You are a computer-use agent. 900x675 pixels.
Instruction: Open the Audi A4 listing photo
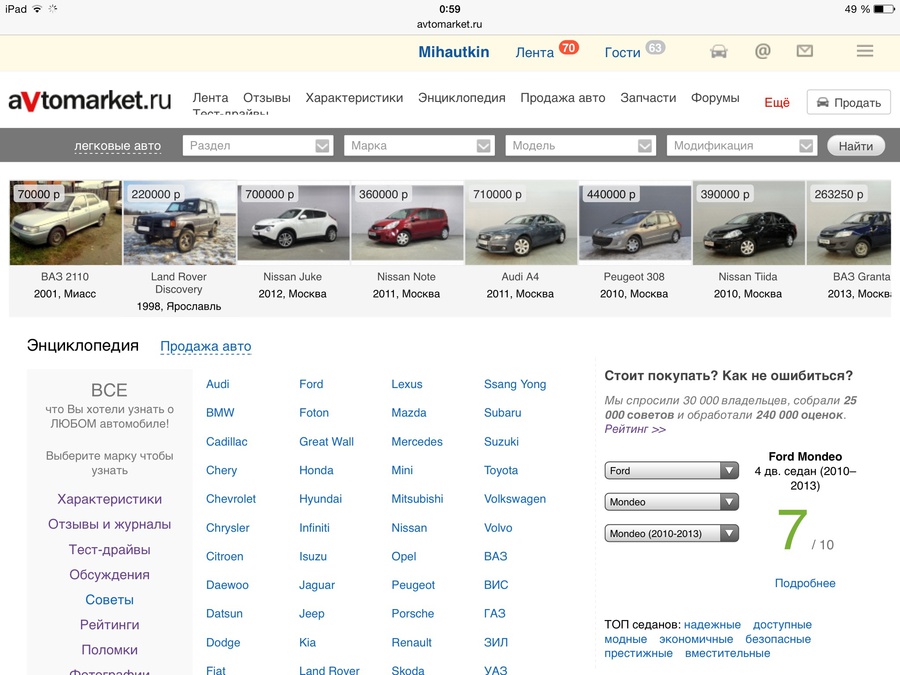521,223
